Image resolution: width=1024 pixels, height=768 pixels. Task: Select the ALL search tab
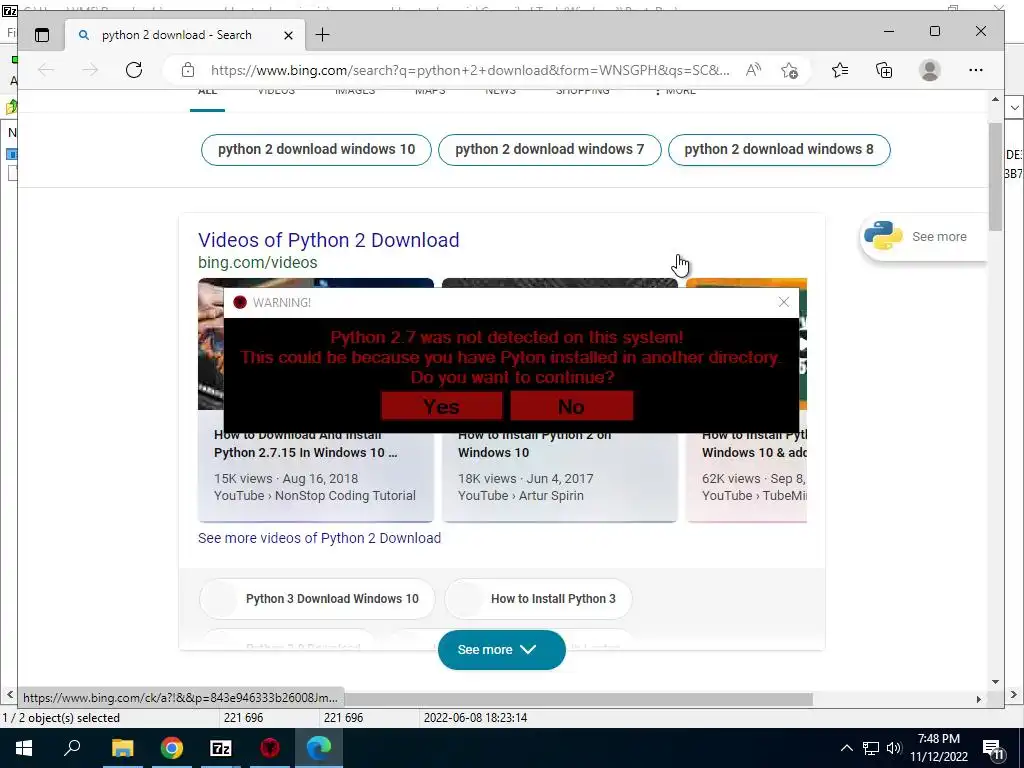pyautogui.click(x=207, y=93)
